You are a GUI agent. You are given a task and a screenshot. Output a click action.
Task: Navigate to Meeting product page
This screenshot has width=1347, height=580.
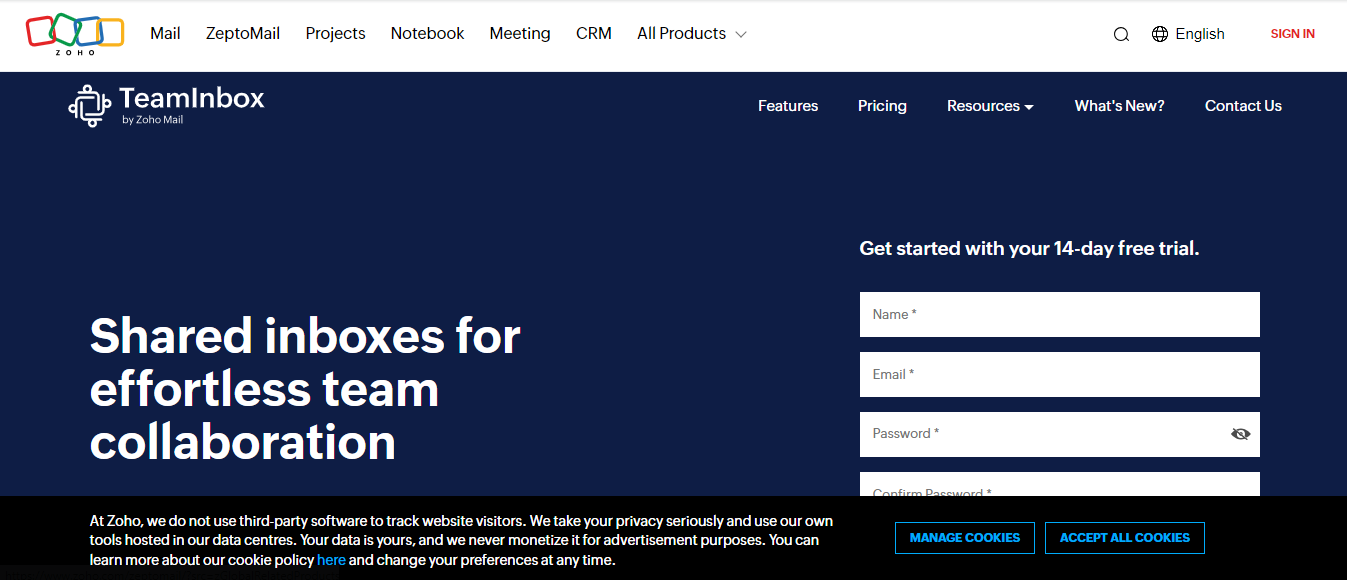(520, 34)
